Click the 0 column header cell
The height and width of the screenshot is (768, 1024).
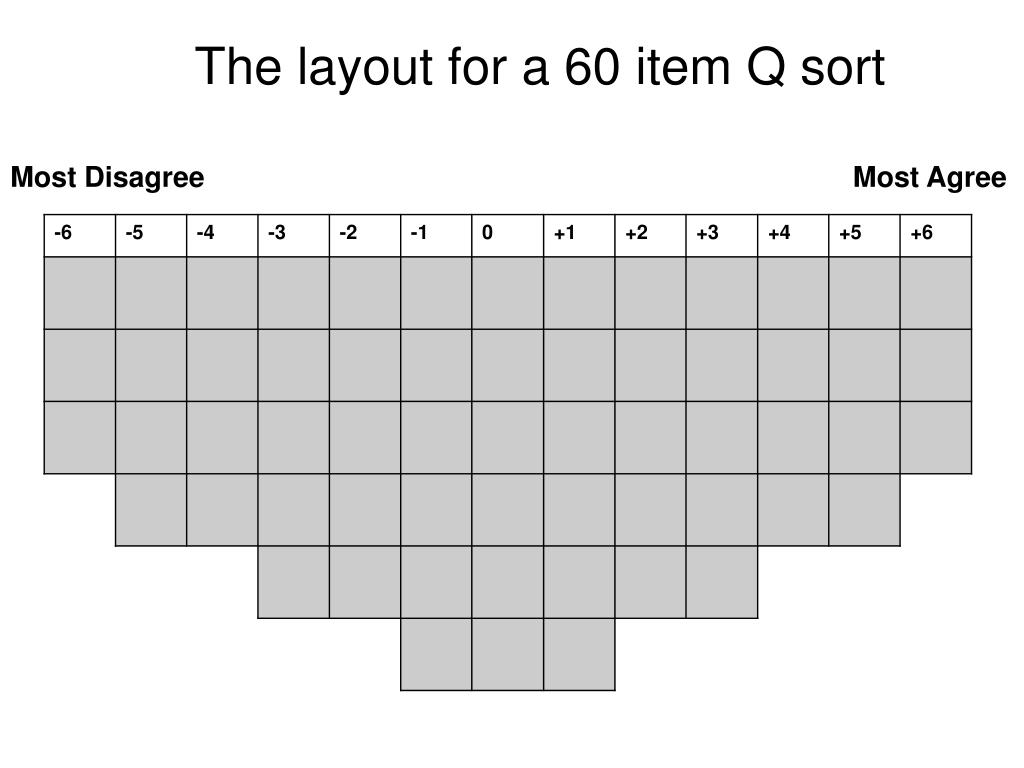point(508,236)
